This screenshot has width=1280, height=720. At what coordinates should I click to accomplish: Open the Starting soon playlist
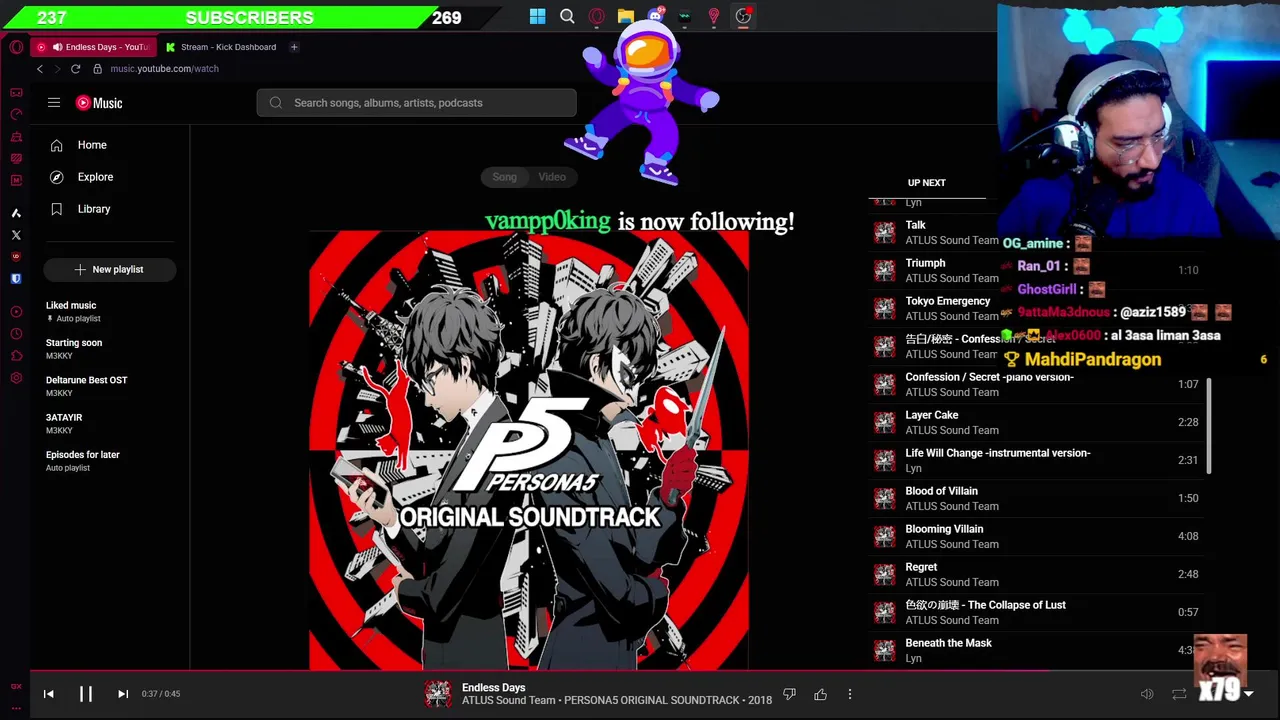pos(110,349)
